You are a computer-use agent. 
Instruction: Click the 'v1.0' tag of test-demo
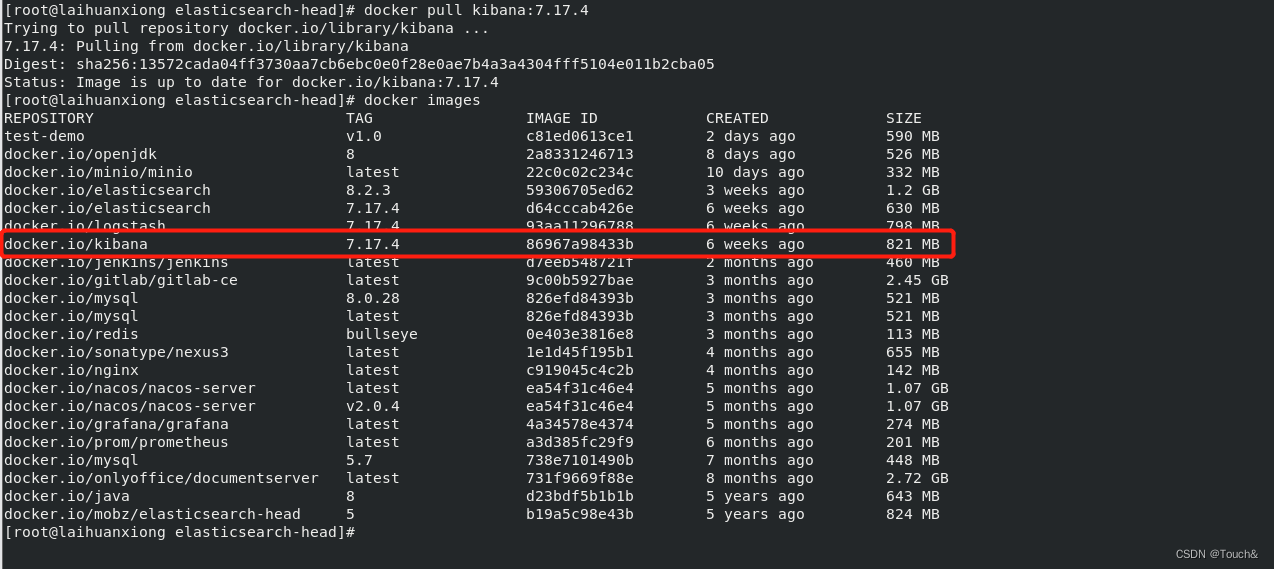(x=364, y=136)
